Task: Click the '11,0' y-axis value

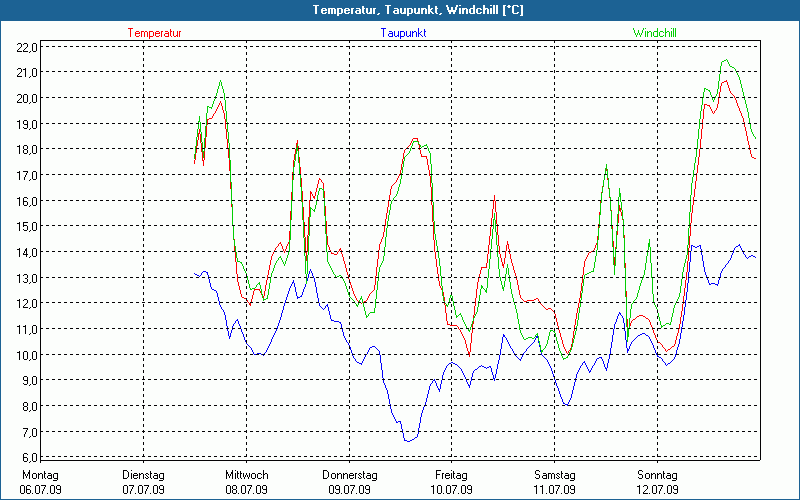Action: (27, 330)
